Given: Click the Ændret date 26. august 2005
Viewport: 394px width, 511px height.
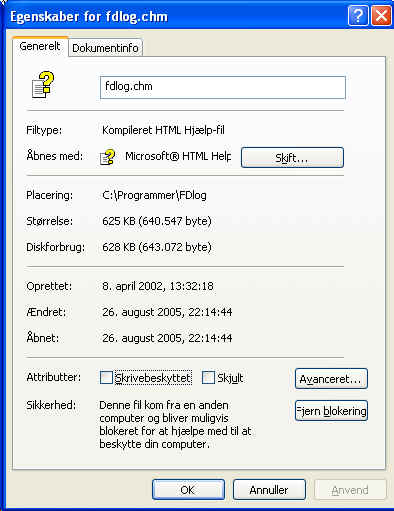Looking at the screenshot, I should tap(167, 312).
